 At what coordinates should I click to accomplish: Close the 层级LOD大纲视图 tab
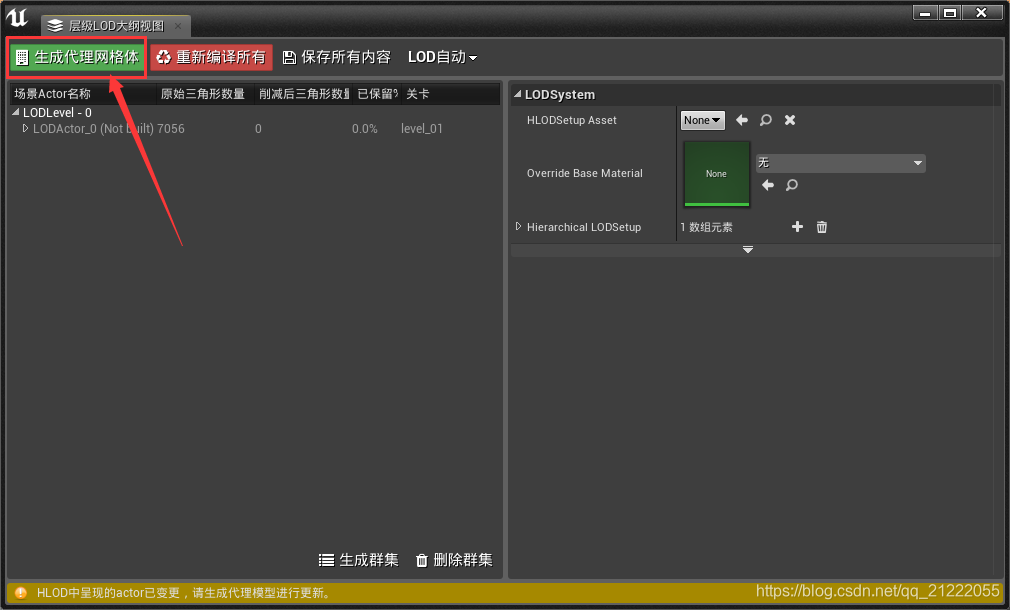click(178, 26)
